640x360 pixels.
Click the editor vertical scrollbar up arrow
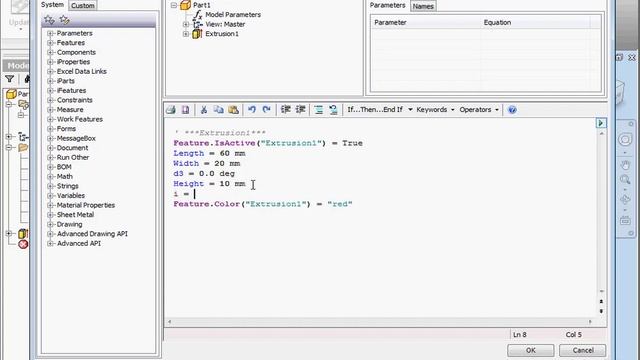pyautogui.click(x=601, y=133)
